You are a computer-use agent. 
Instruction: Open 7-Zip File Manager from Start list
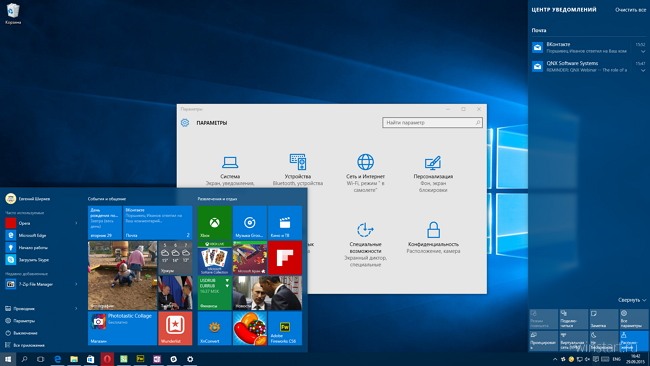point(37,284)
